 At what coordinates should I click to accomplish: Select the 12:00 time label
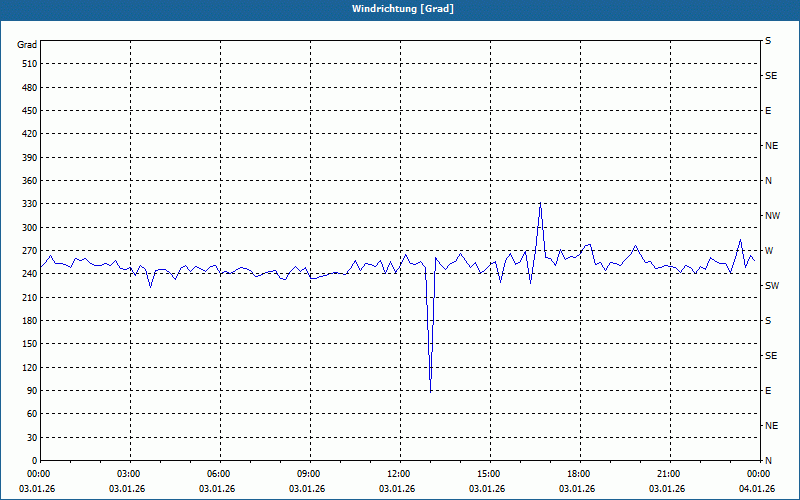click(x=399, y=474)
